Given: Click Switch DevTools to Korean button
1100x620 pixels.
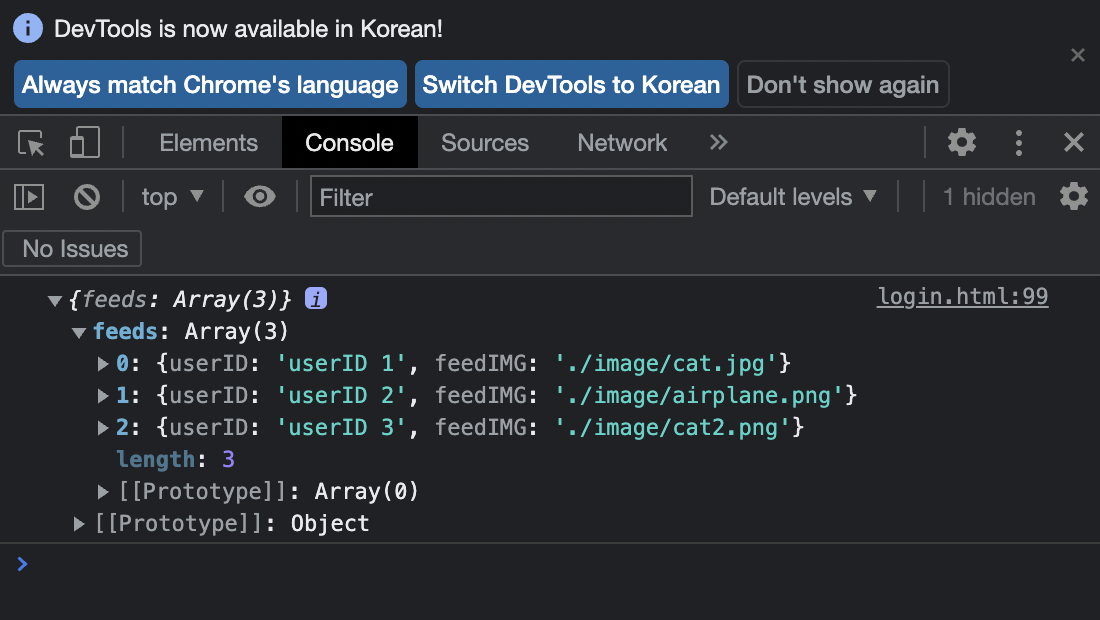Looking at the screenshot, I should (572, 84).
